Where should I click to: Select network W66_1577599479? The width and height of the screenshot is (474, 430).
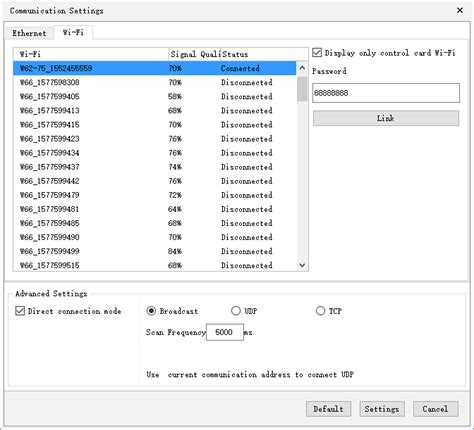click(155, 195)
